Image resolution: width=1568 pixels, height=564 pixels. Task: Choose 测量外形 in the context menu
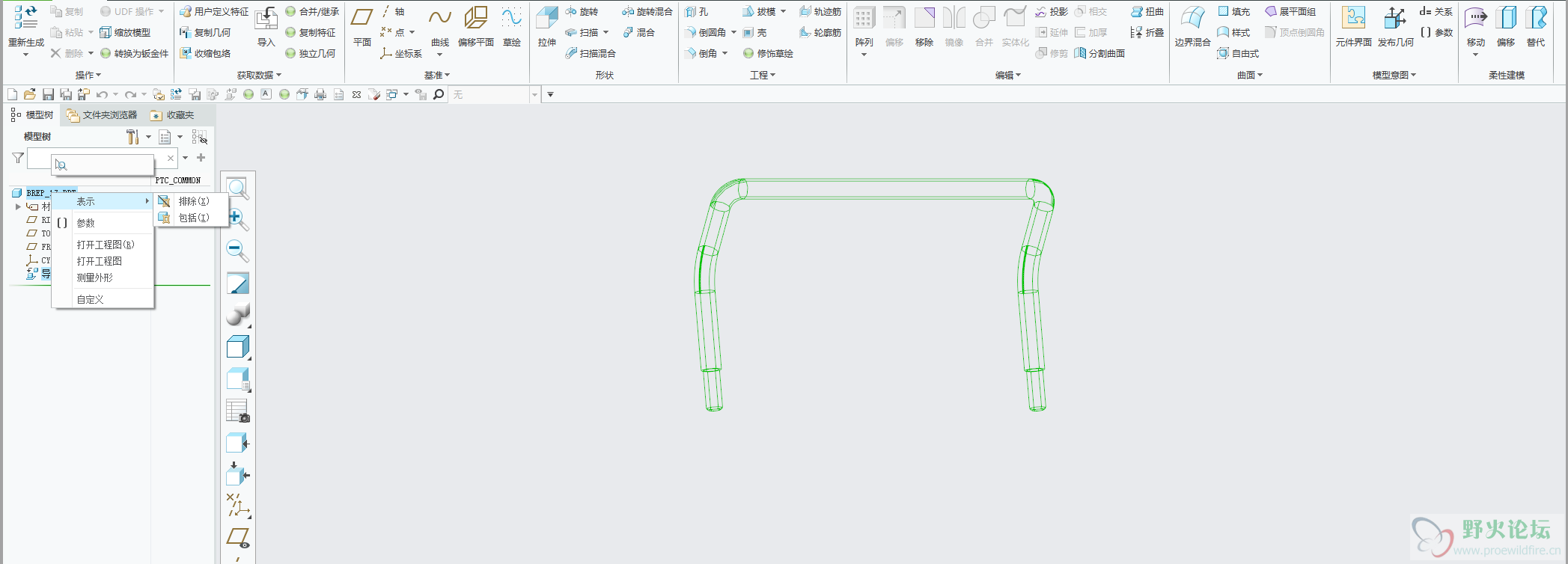[103, 278]
